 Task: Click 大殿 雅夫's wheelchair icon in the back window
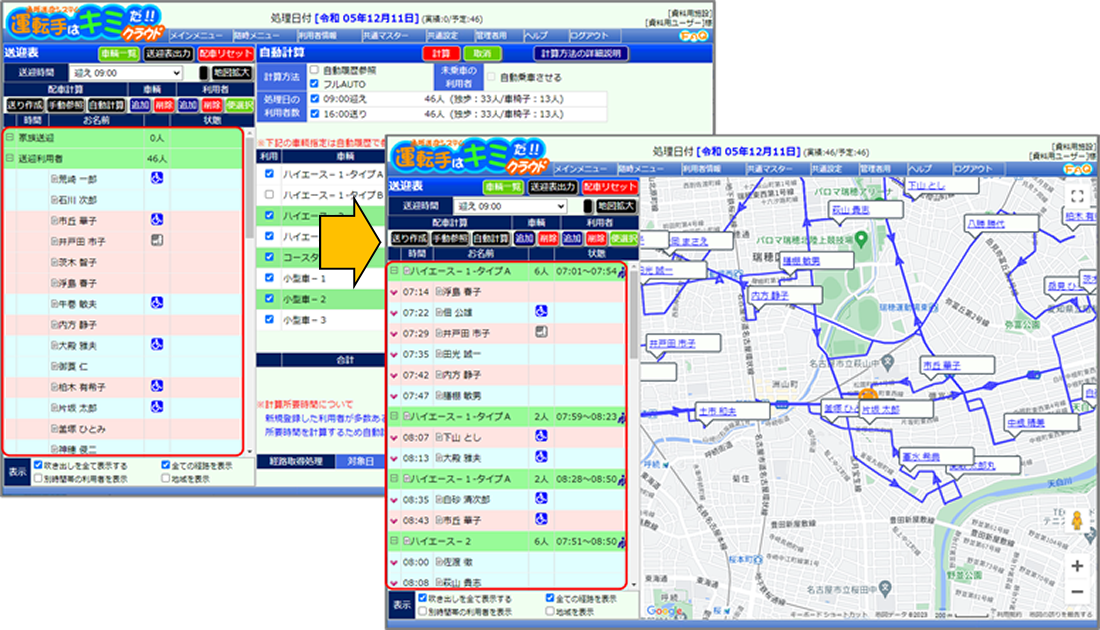click(156, 344)
